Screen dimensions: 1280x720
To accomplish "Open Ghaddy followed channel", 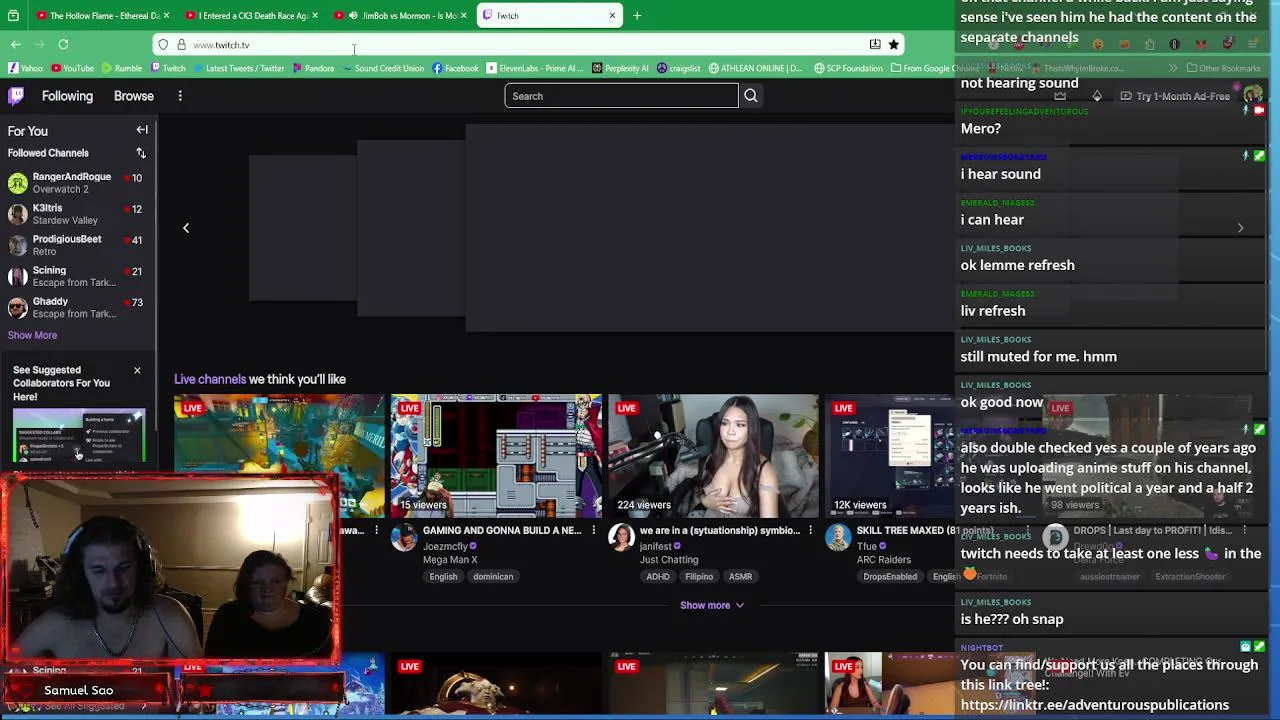I will point(78,307).
